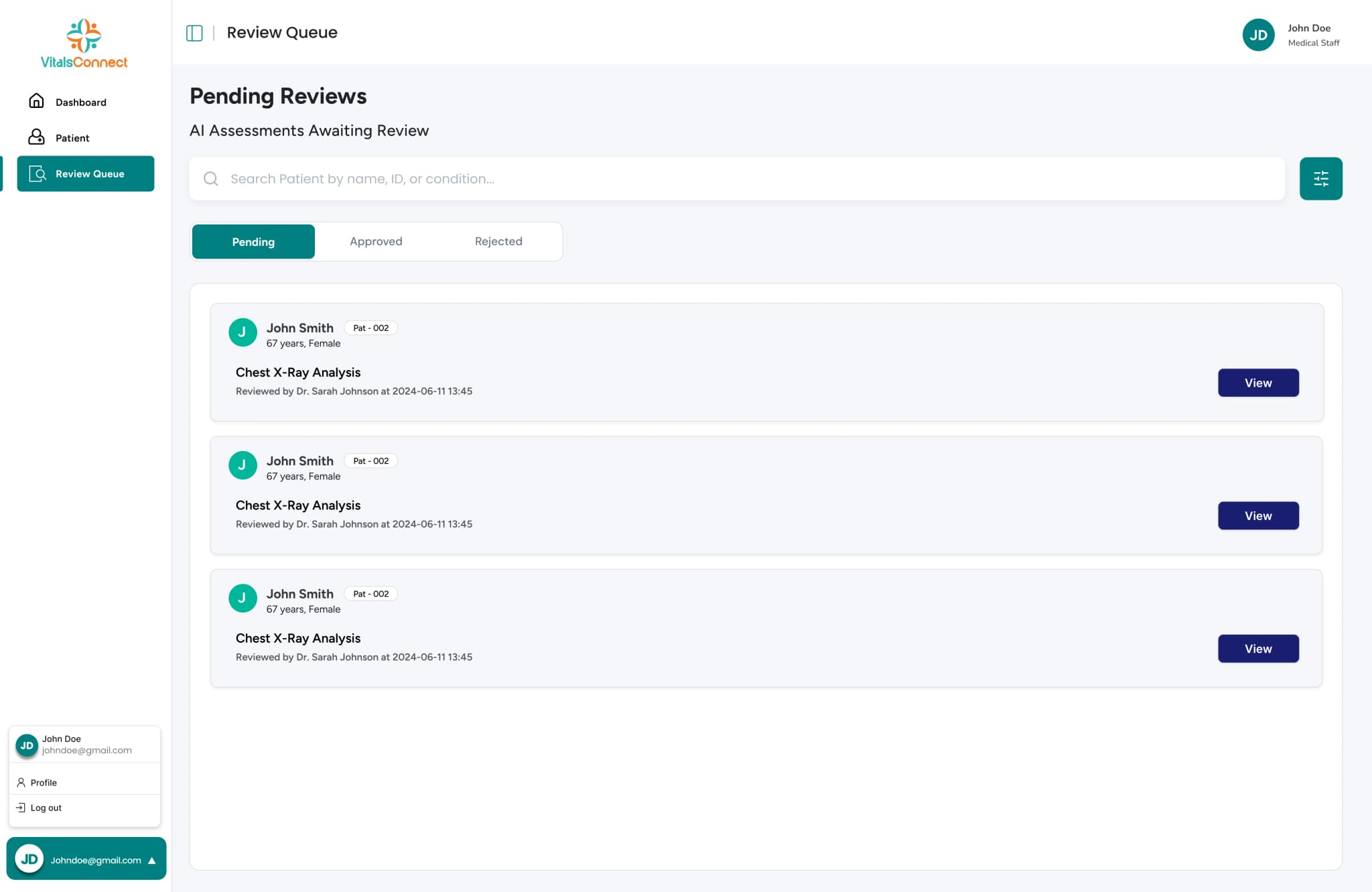Switch to the Approved tab
1372x892 pixels.
376,241
